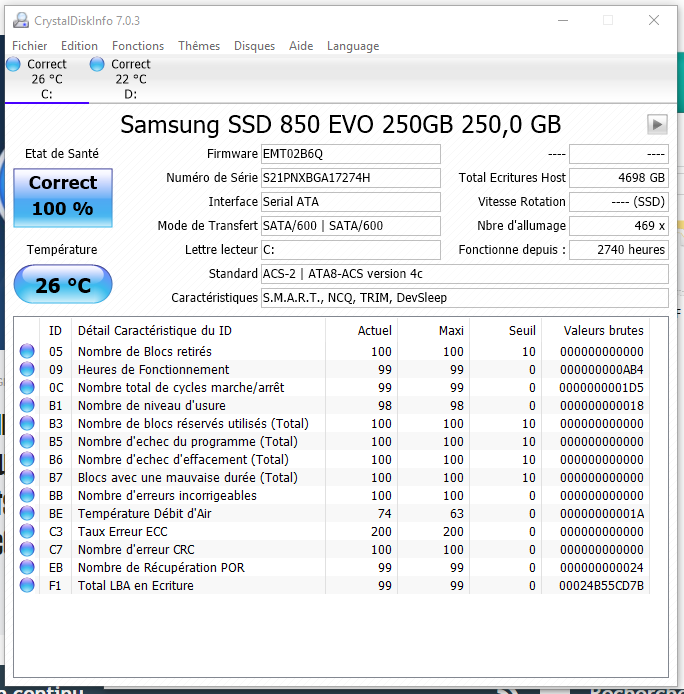Screen dimensions: 684x694
Task: Click the Interface field Serial ATA
Action: pos(351,202)
